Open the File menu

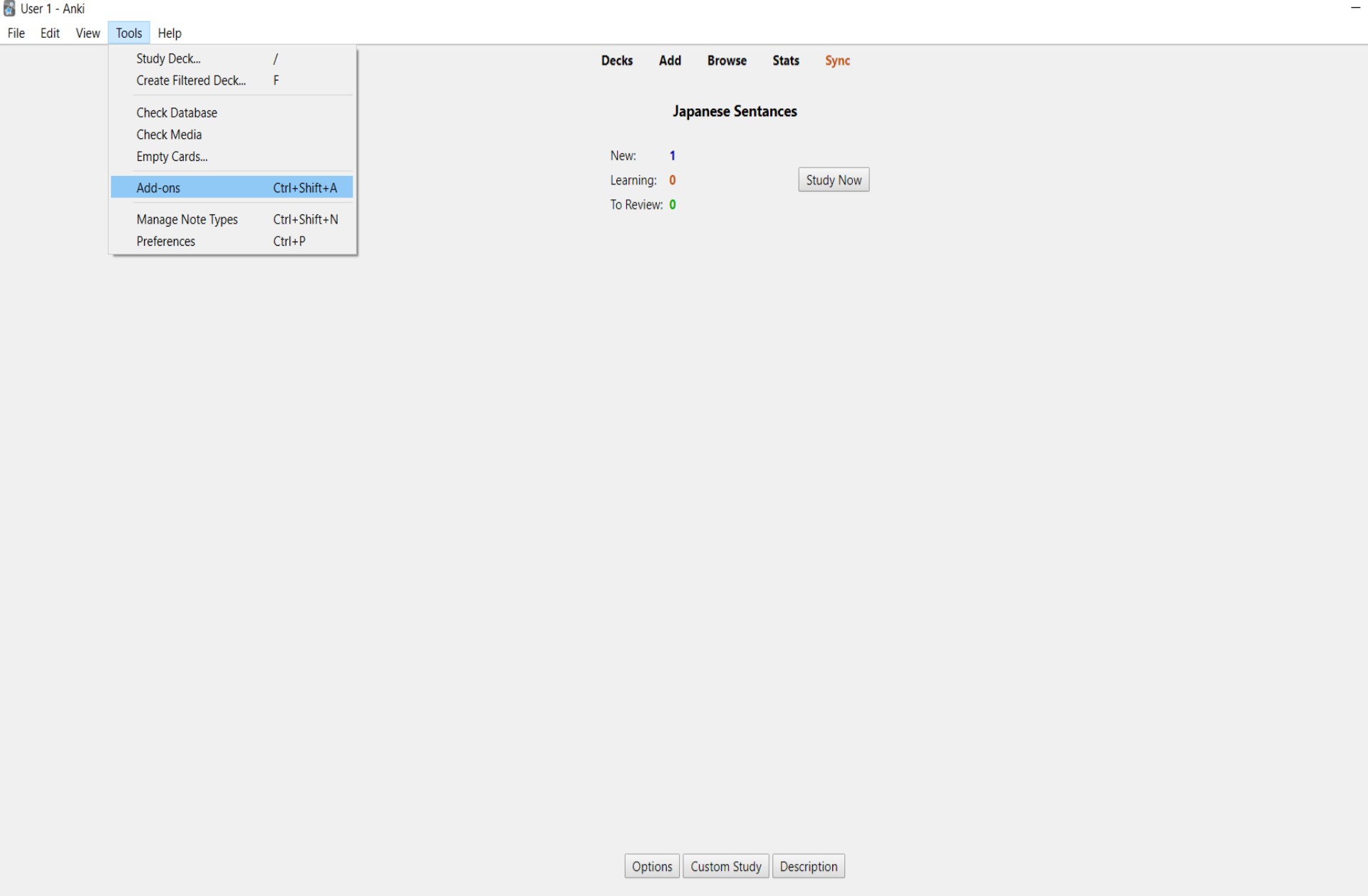click(16, 33)
